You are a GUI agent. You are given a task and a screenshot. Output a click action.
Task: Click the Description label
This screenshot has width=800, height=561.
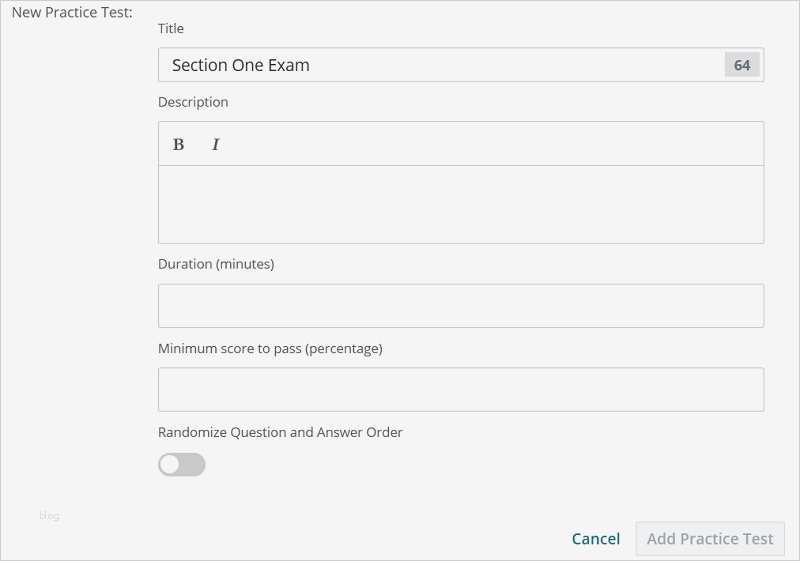point(193,102)
